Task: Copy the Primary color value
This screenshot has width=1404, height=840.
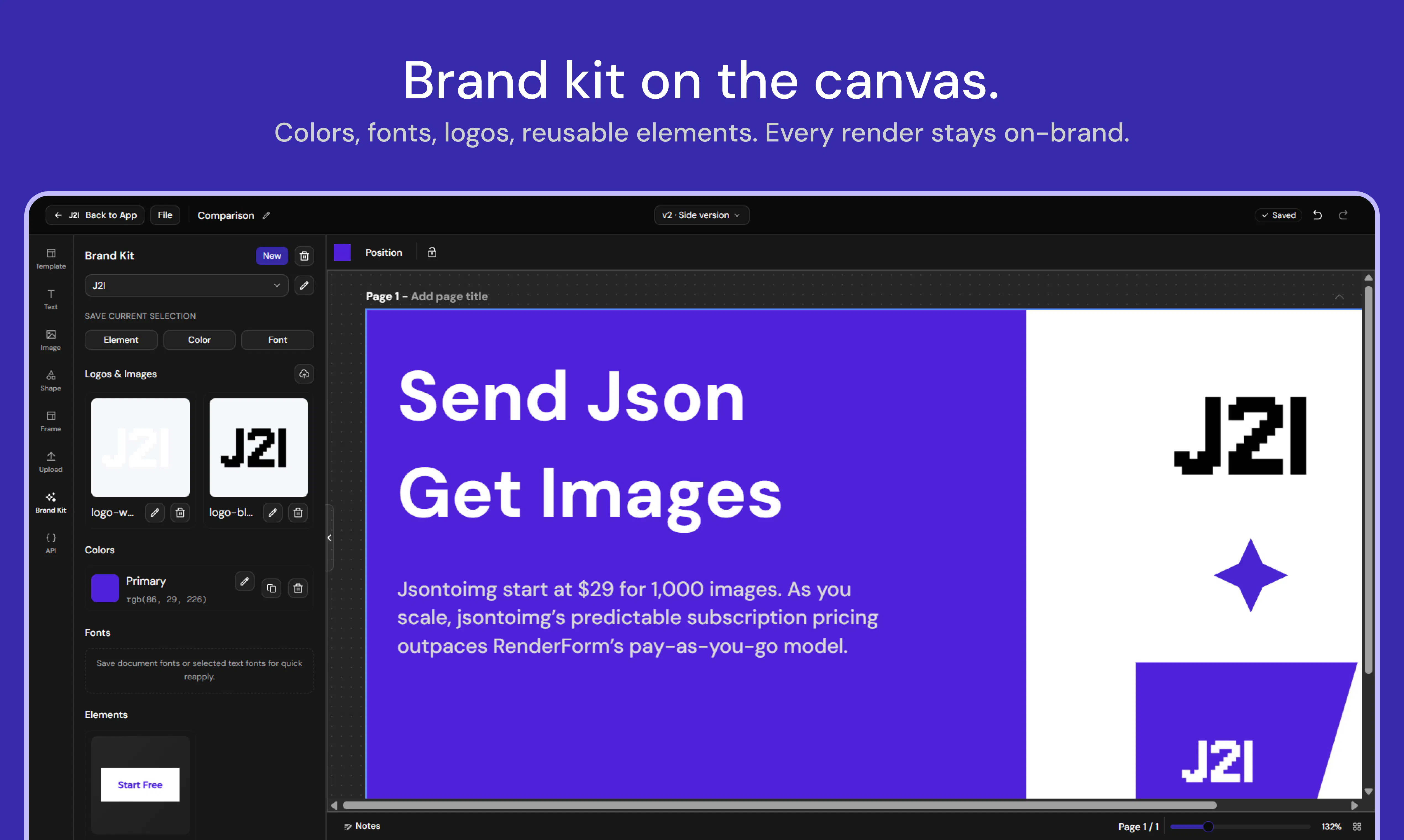Action: pyautogui.click(x=271, y=588)
